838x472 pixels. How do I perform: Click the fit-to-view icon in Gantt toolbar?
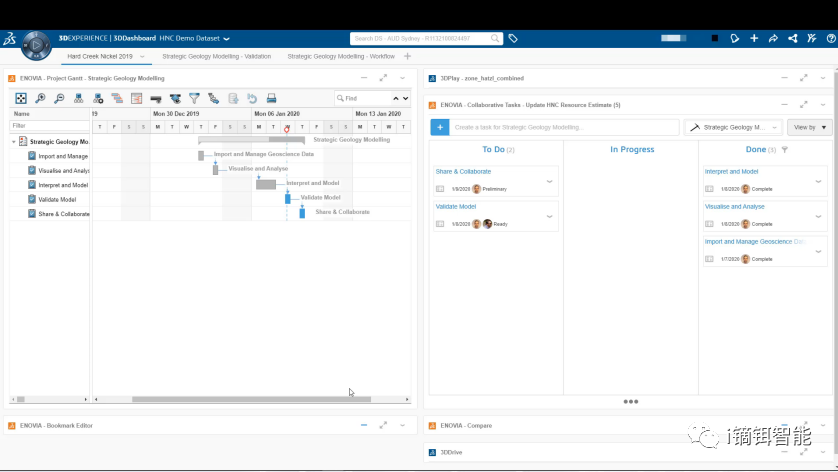click(x=21, y=98)
